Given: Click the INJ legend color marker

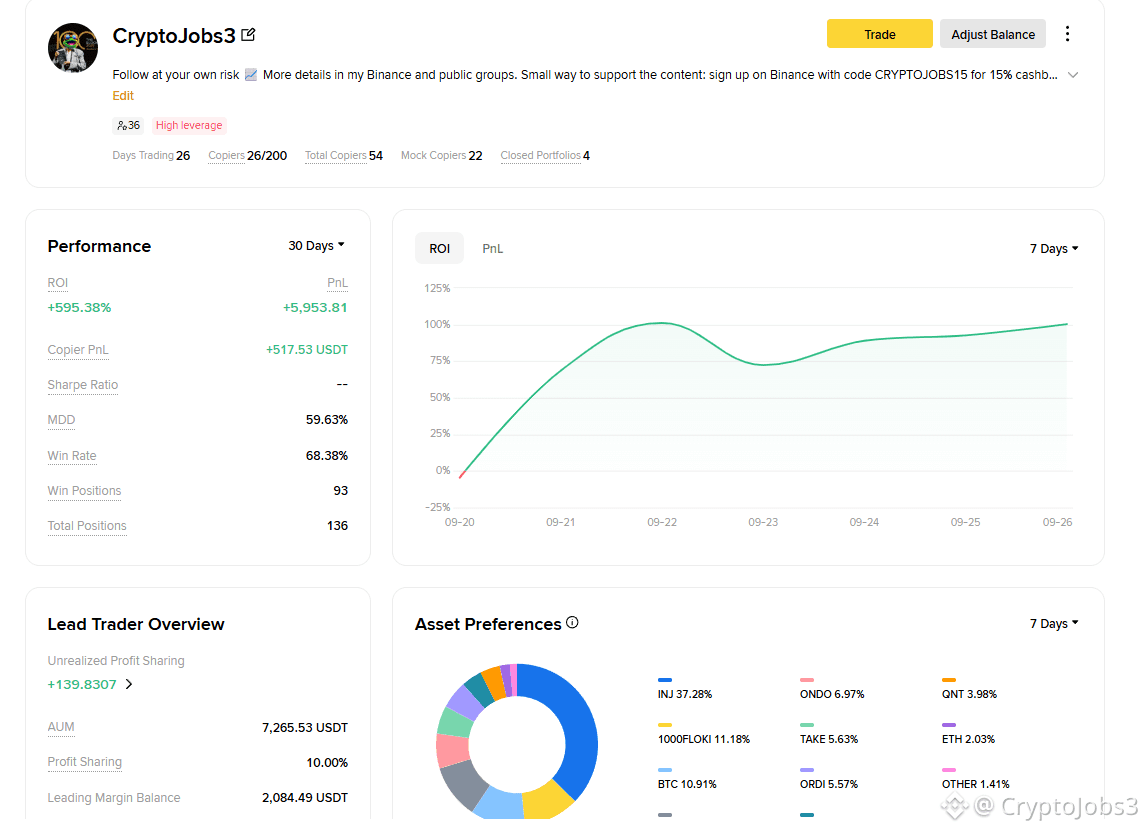Looking at the screenshot, I should 664,680.
